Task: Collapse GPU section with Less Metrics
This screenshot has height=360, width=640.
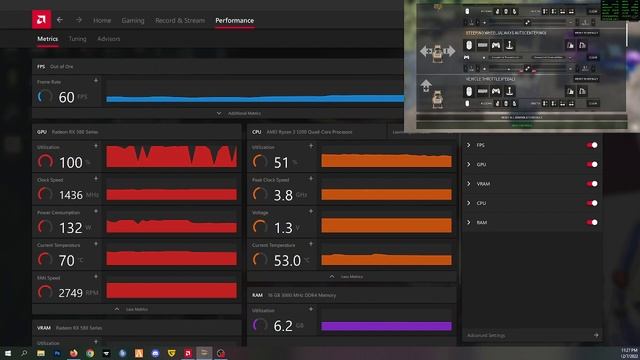Action: pyautogui.click(x=131, y=309)
